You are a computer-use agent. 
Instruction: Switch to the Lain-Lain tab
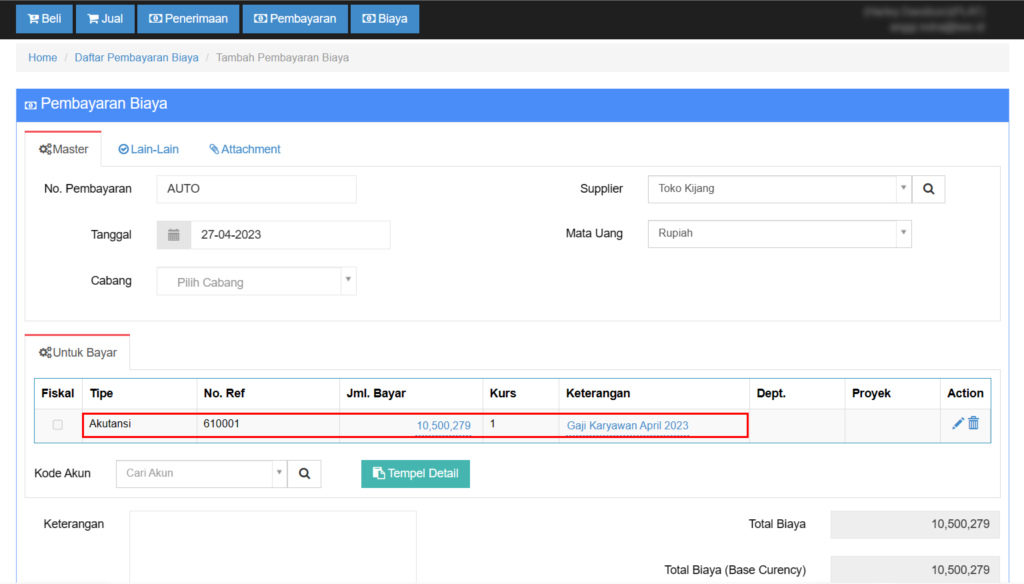tap(148, 148)
